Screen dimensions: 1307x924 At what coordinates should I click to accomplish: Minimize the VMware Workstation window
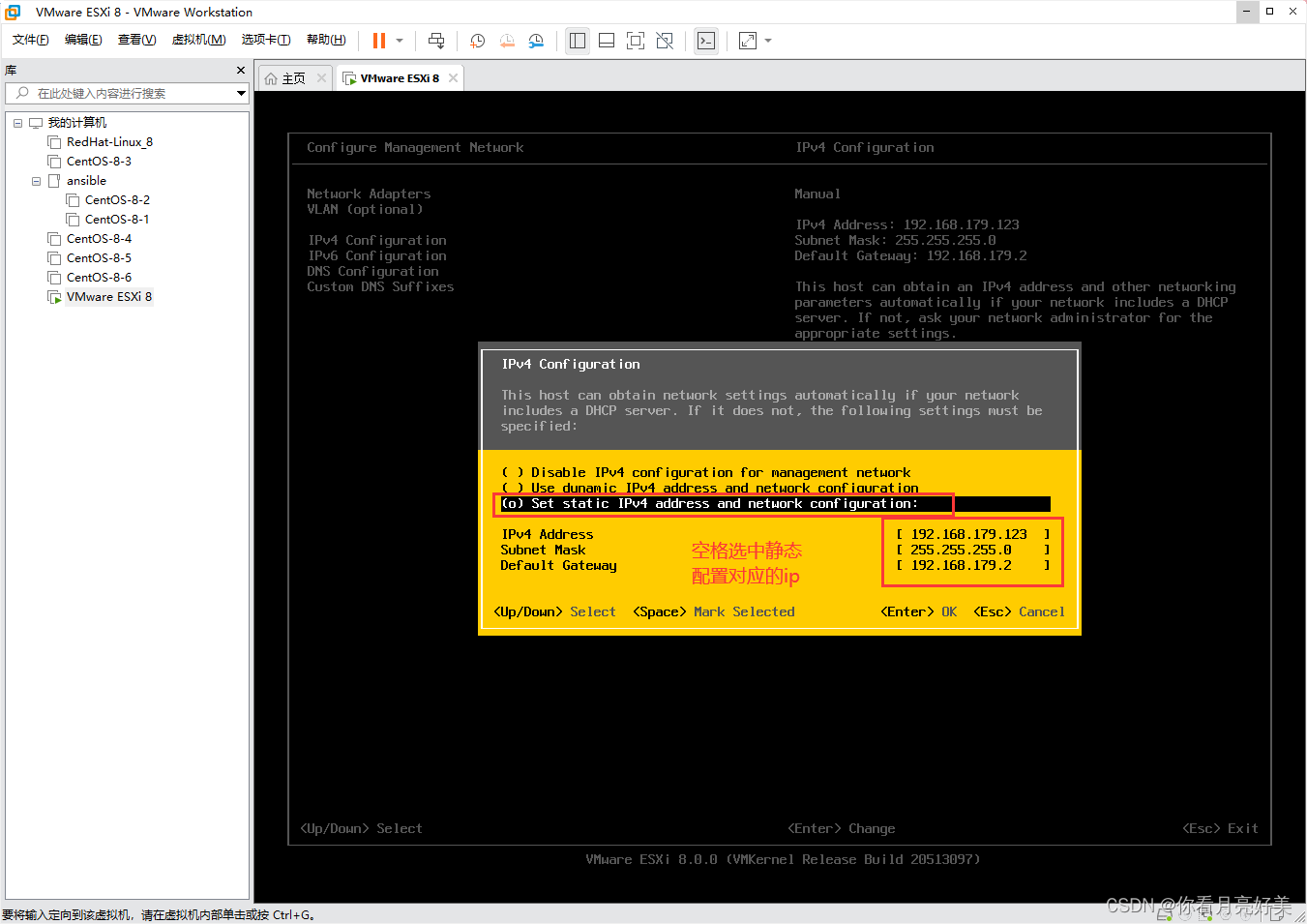(1246, 12)
